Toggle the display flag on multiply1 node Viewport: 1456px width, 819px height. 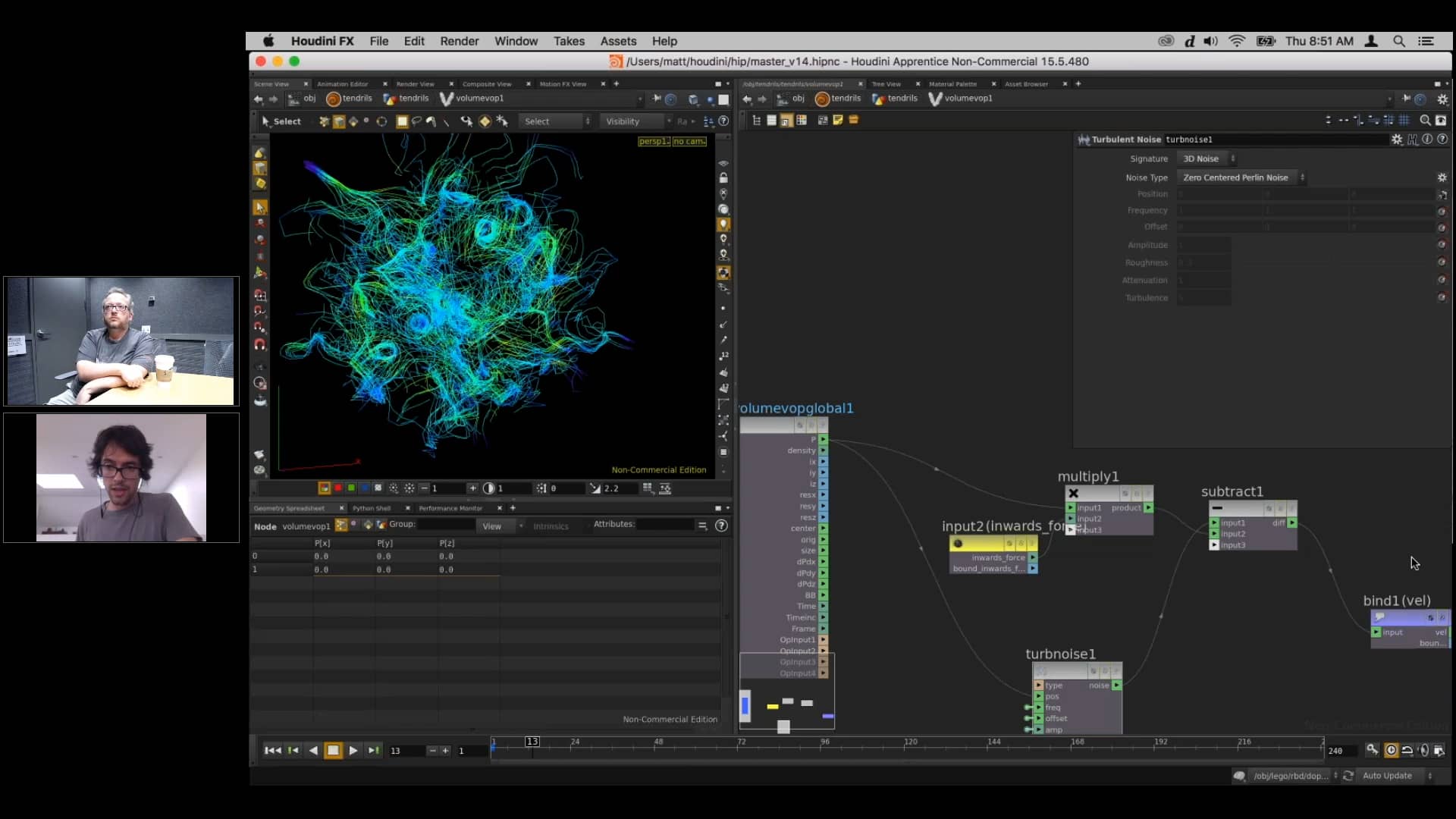click(1147, 493)
